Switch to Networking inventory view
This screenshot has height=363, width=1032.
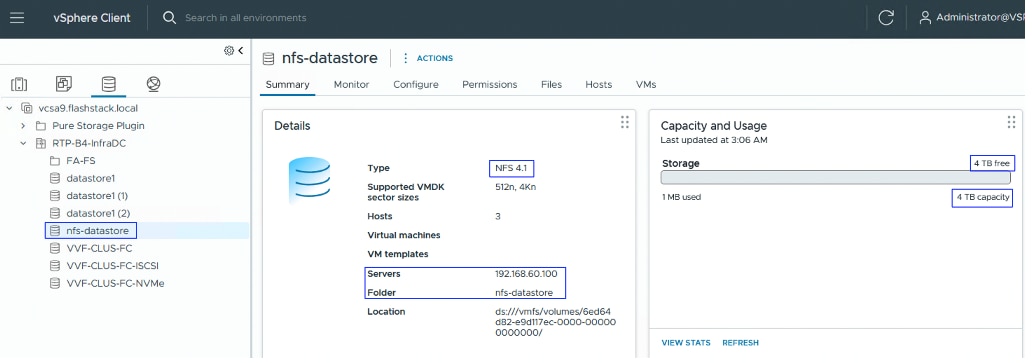tap(153, 84)
